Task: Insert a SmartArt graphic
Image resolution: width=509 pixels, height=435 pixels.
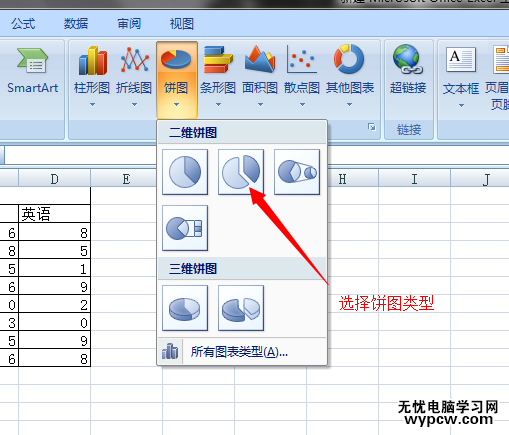Action: point(33,71)
